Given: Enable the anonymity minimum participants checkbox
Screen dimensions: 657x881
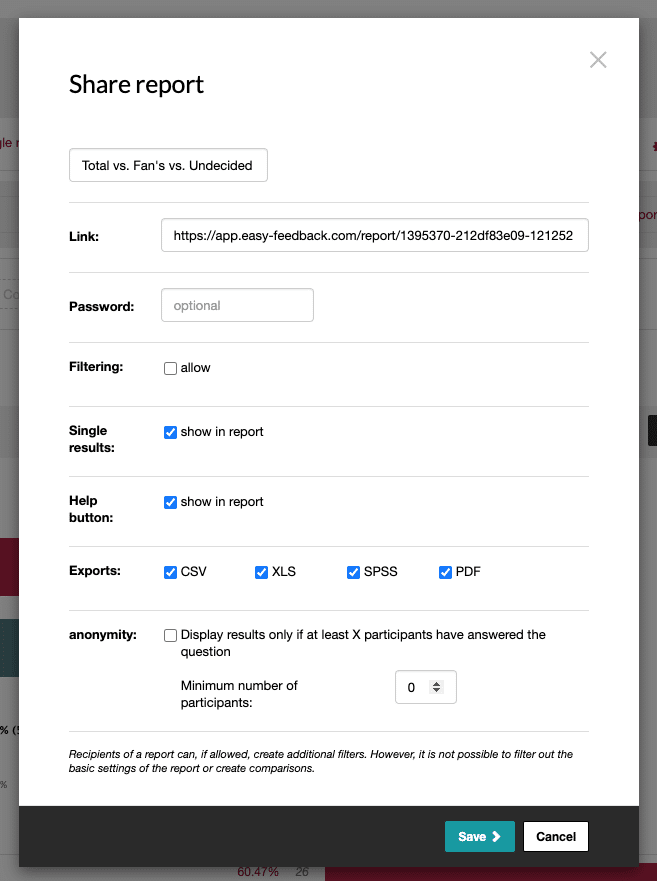Looking at the screenshot, I should (170, 635).
